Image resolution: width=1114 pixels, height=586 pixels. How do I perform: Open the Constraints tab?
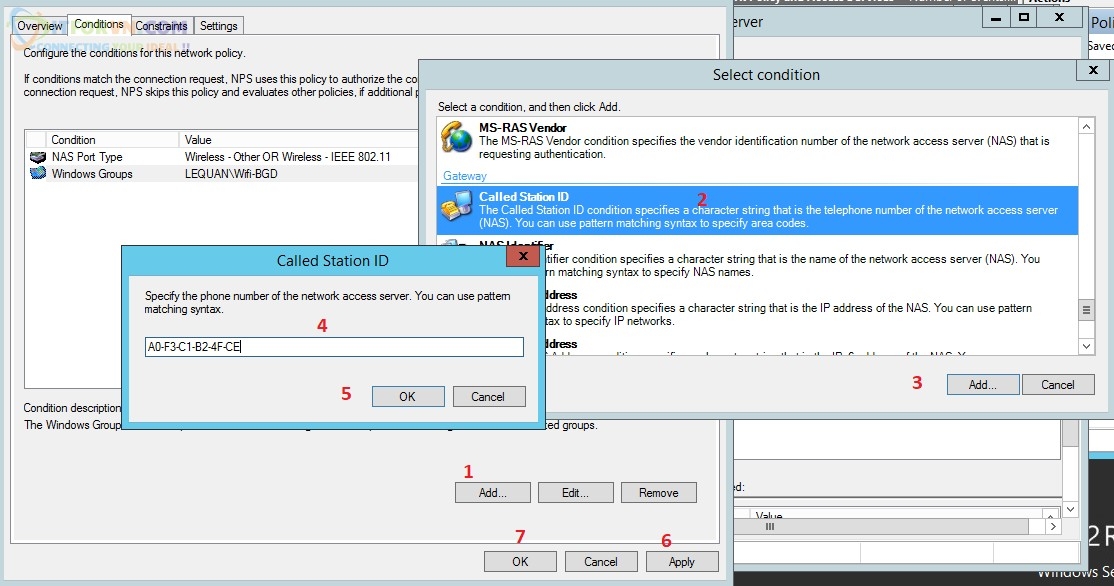[x=161, y=26]
